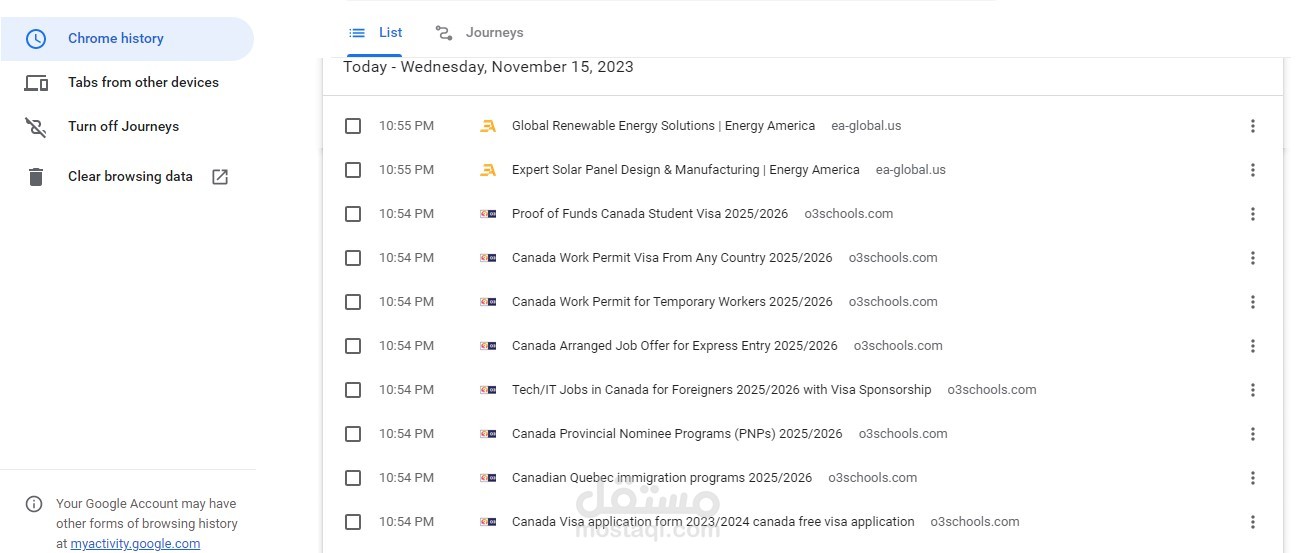Click favicon of Canada Visa application form entry
The image size is (1297, 553).
(488, 522)
